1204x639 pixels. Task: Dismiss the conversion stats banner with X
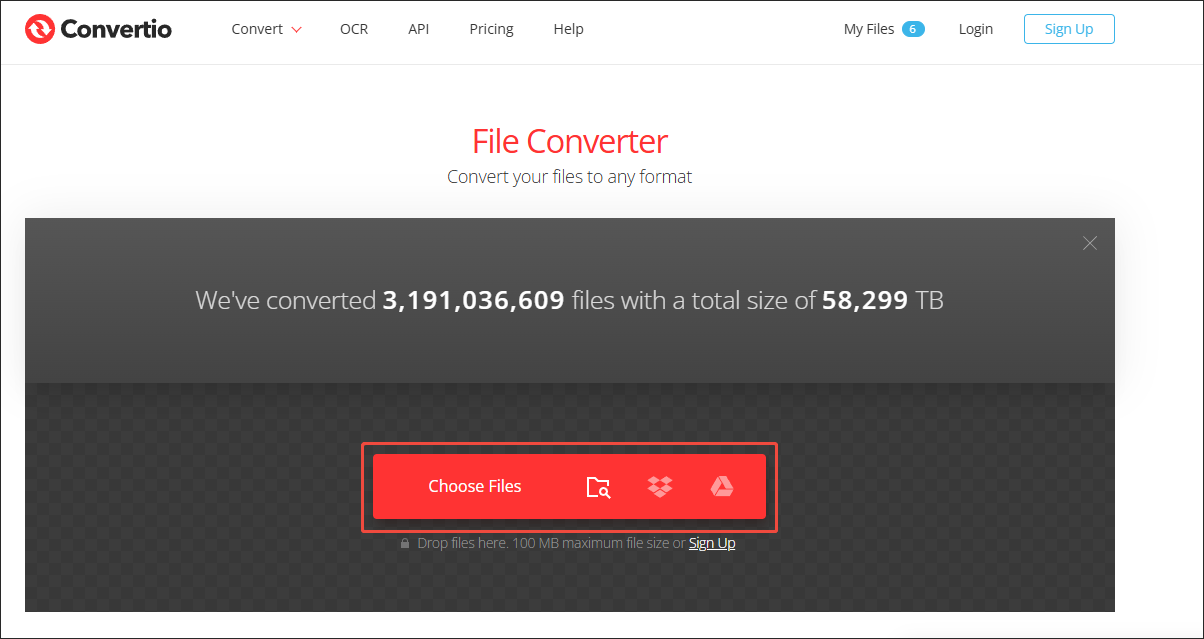(1089, 243)
